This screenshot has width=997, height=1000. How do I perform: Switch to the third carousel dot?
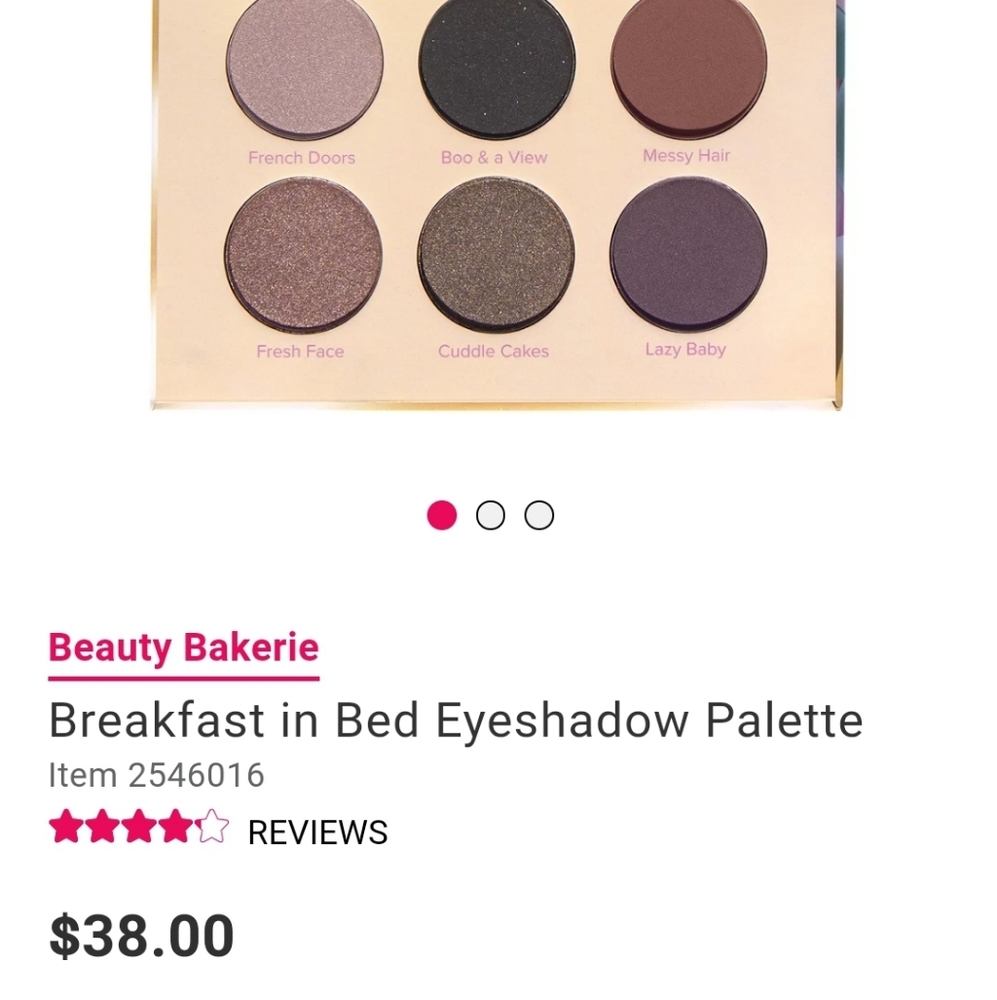(x=539, y=515)
